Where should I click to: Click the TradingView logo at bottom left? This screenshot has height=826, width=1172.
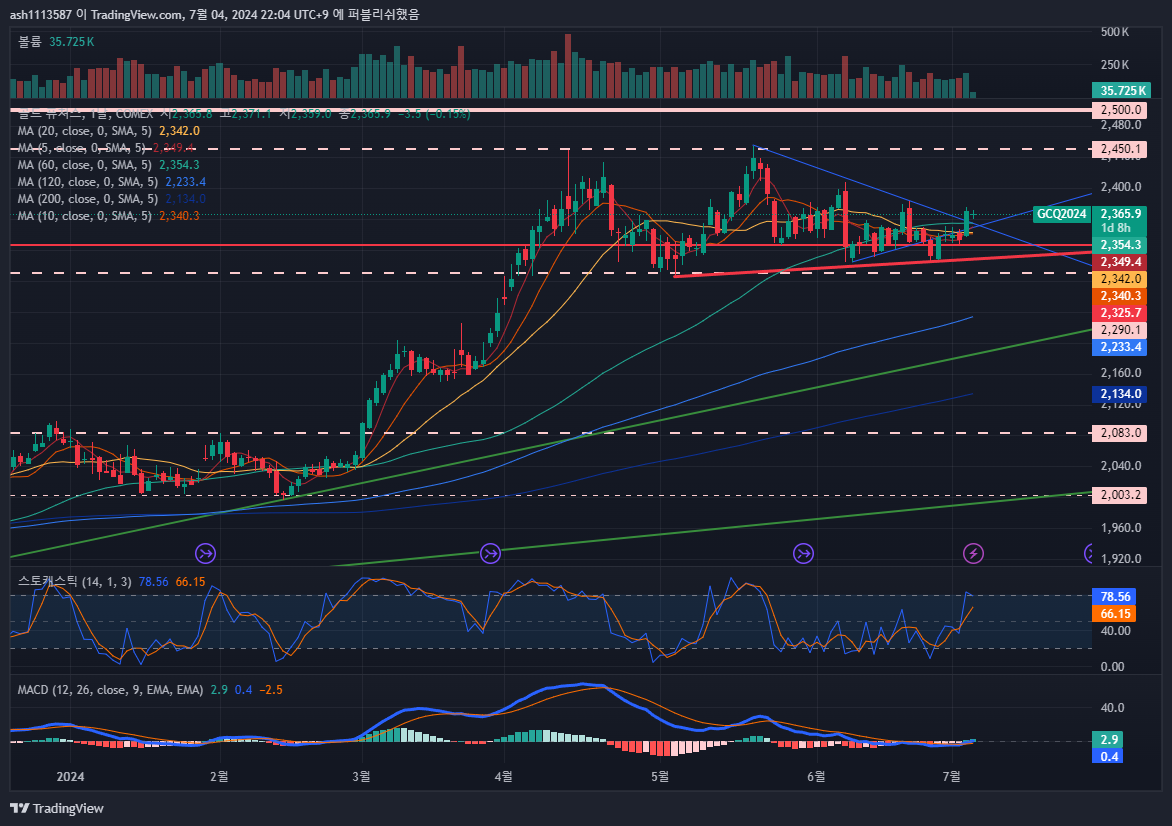[x=57, y=808]
